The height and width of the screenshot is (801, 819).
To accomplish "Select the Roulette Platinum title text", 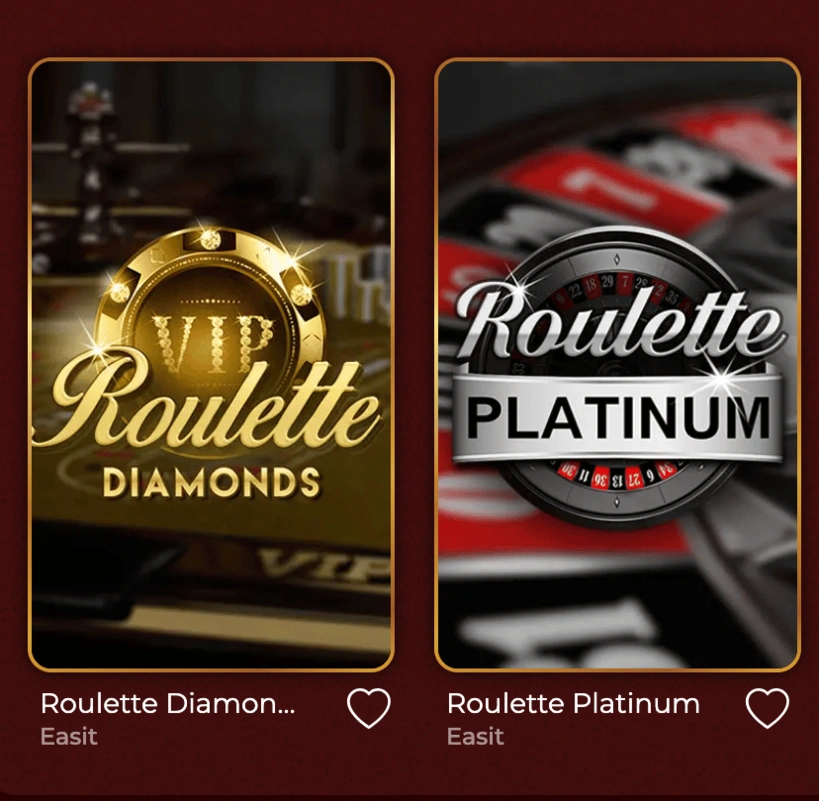I will tap(573, 703).
